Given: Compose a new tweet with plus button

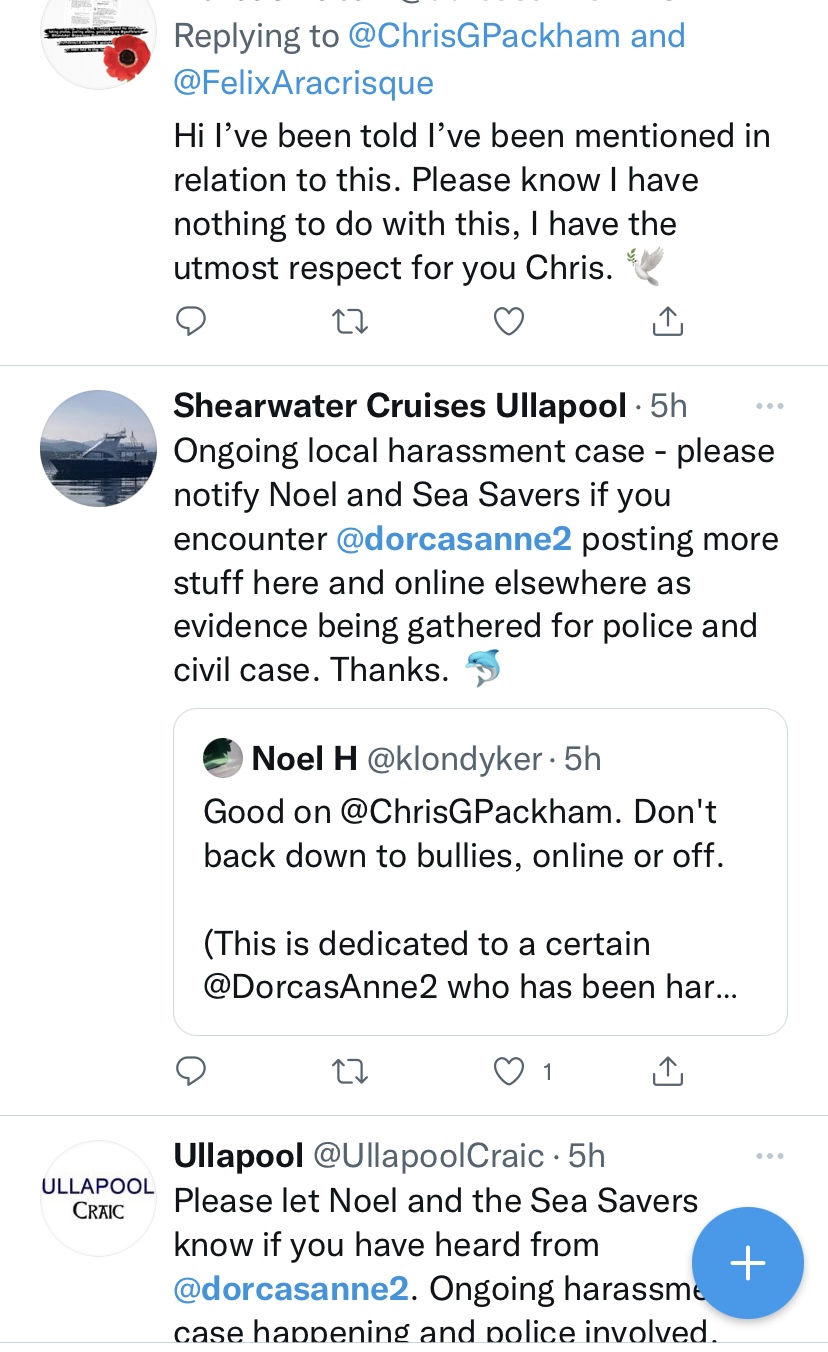Looking at the screenshot, I should (748, 1264).
